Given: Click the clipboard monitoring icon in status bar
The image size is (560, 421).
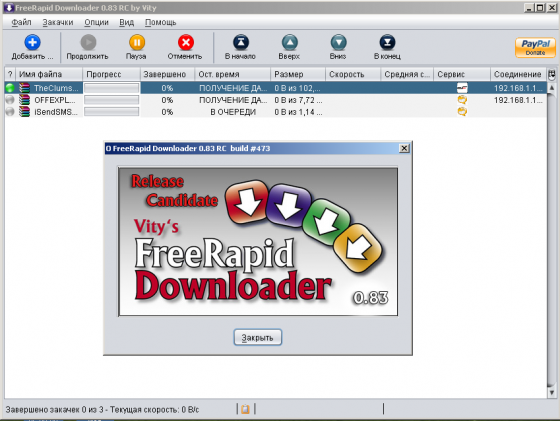Looking at the screenshot, I should 245,409.
